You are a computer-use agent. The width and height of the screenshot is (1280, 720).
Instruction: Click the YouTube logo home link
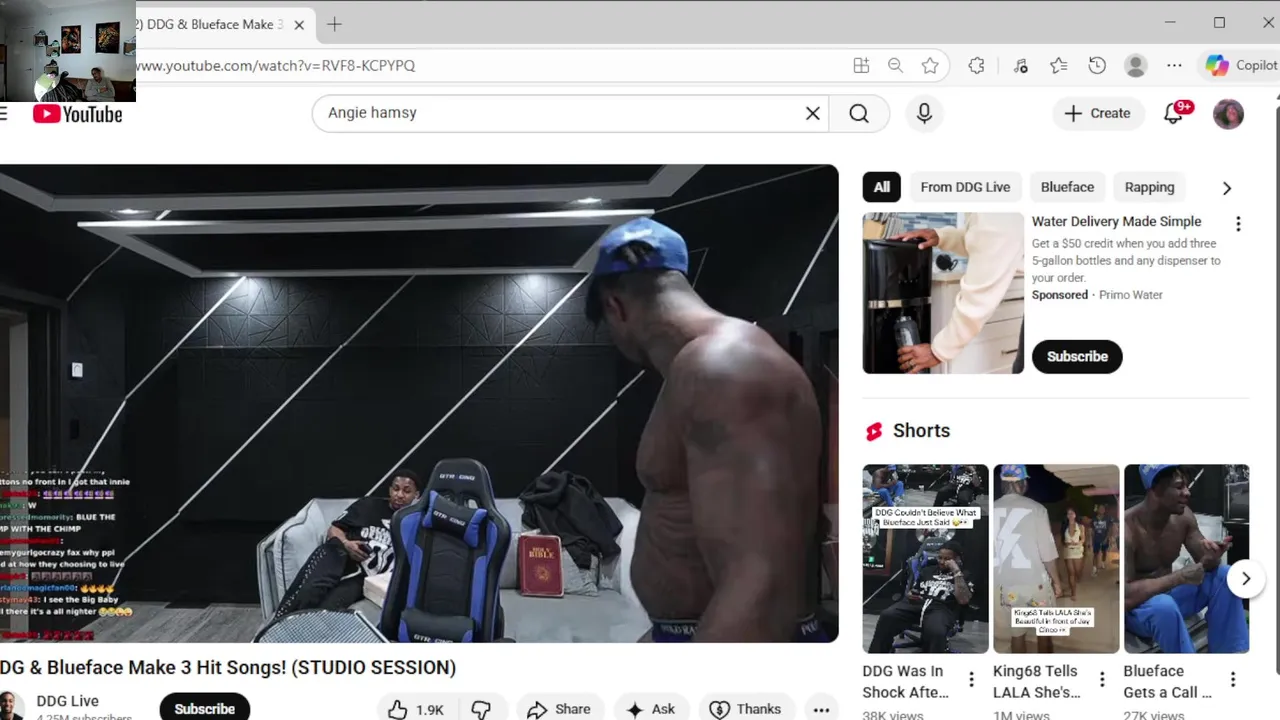[x=78, y=114]
